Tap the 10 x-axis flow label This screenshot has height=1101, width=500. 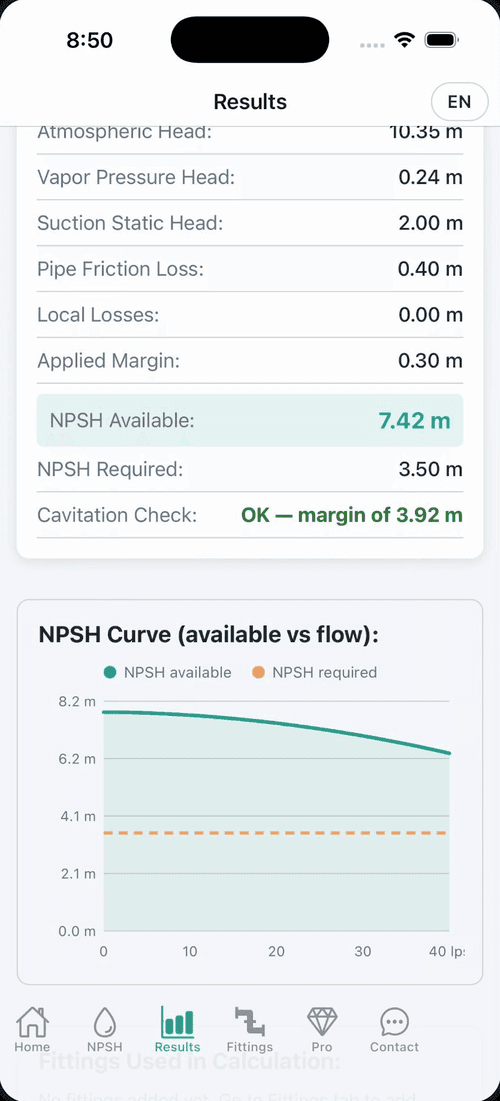(190, 952)
